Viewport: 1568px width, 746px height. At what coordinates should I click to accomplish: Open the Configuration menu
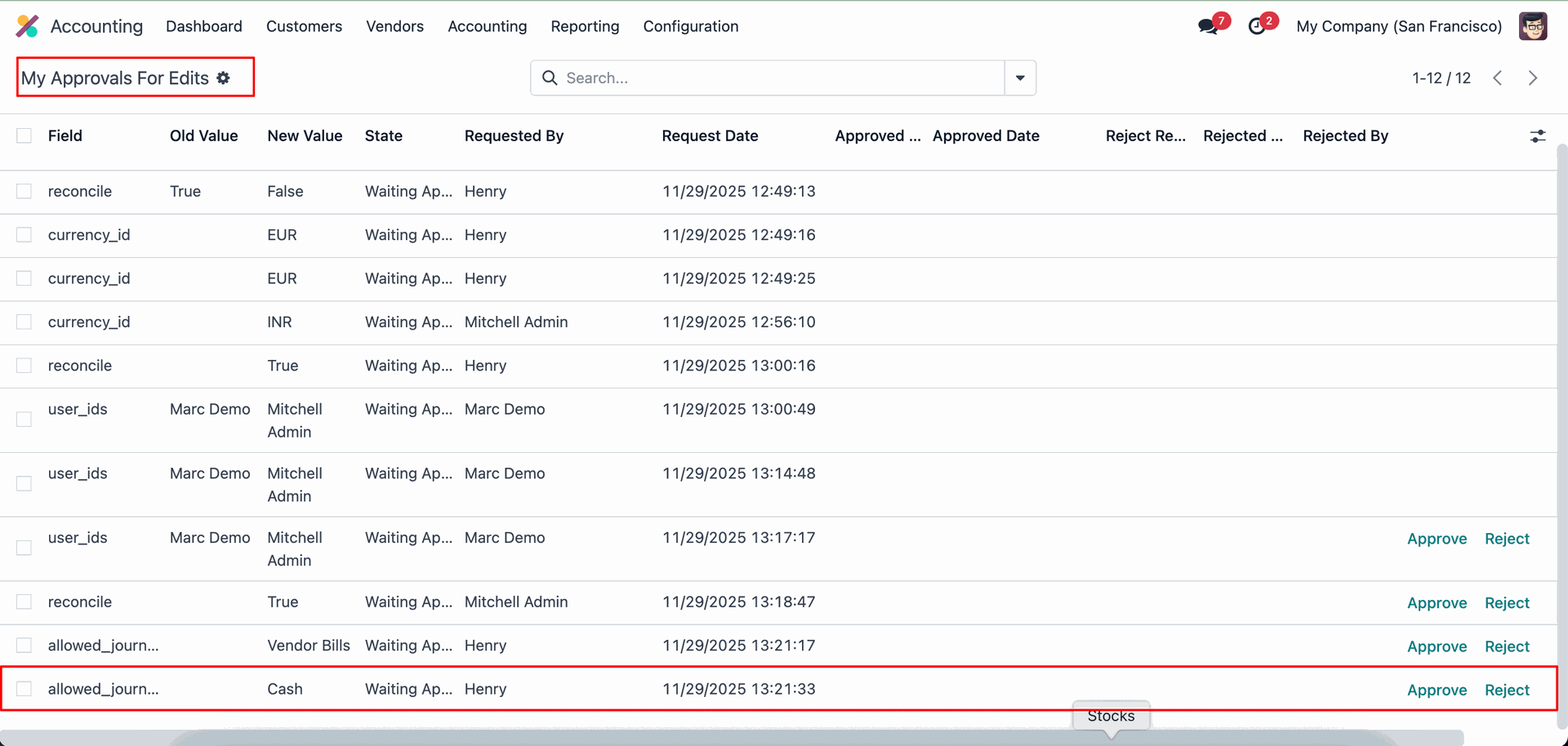(x=690, y=26)
